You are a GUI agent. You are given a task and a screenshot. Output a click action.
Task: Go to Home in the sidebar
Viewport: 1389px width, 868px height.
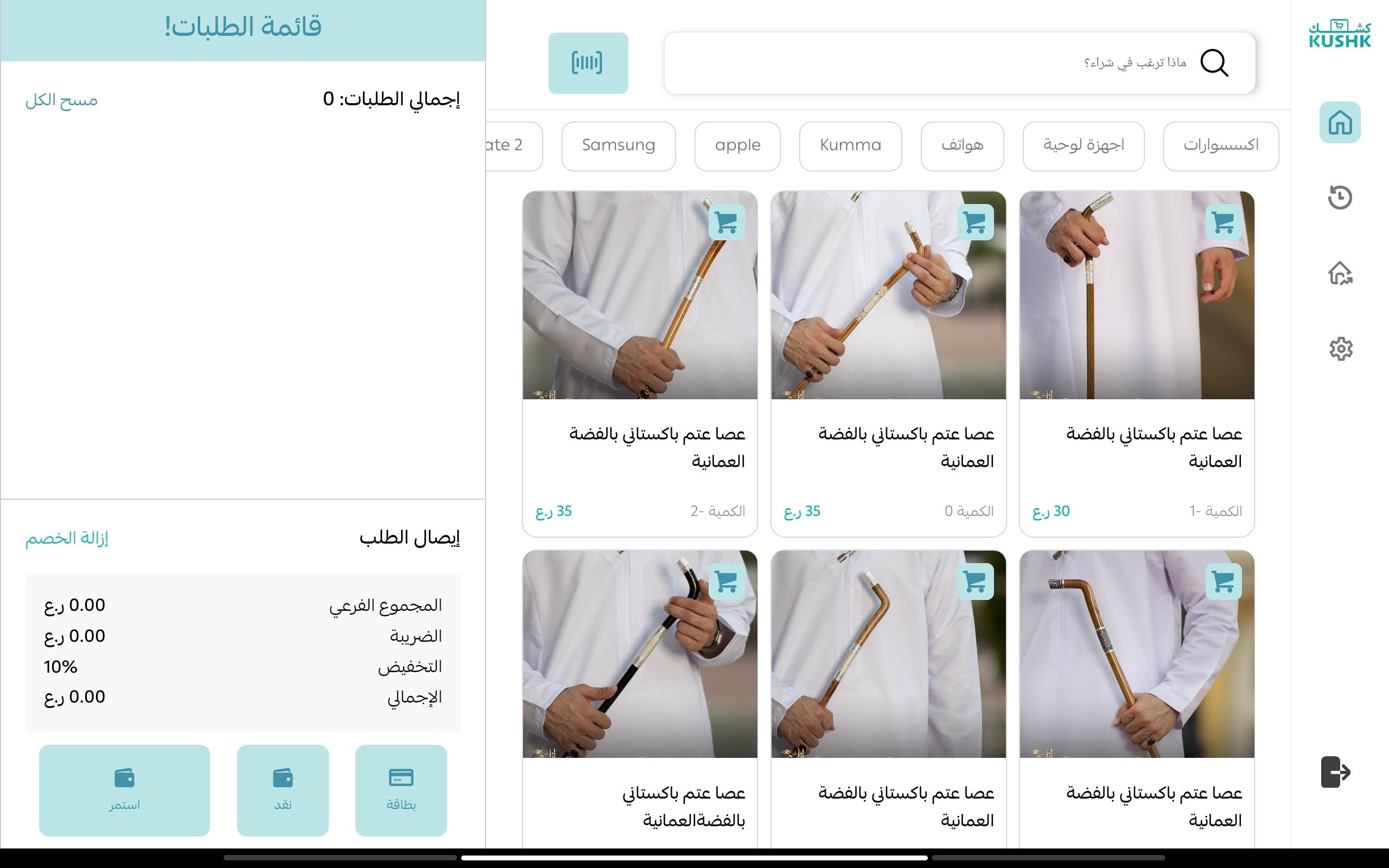click(1340, 122)
